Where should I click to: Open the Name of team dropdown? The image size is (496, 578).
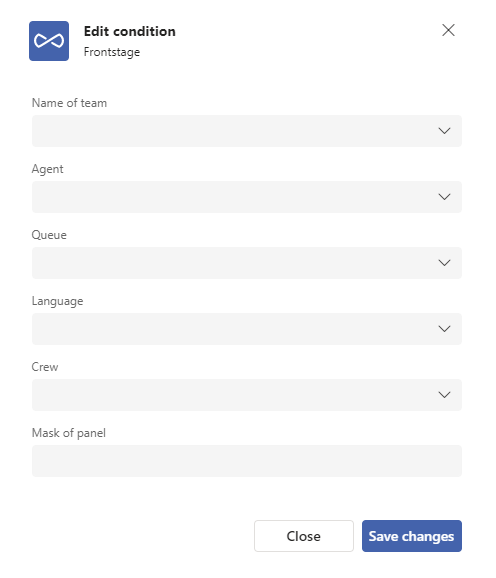pos(247,131)
